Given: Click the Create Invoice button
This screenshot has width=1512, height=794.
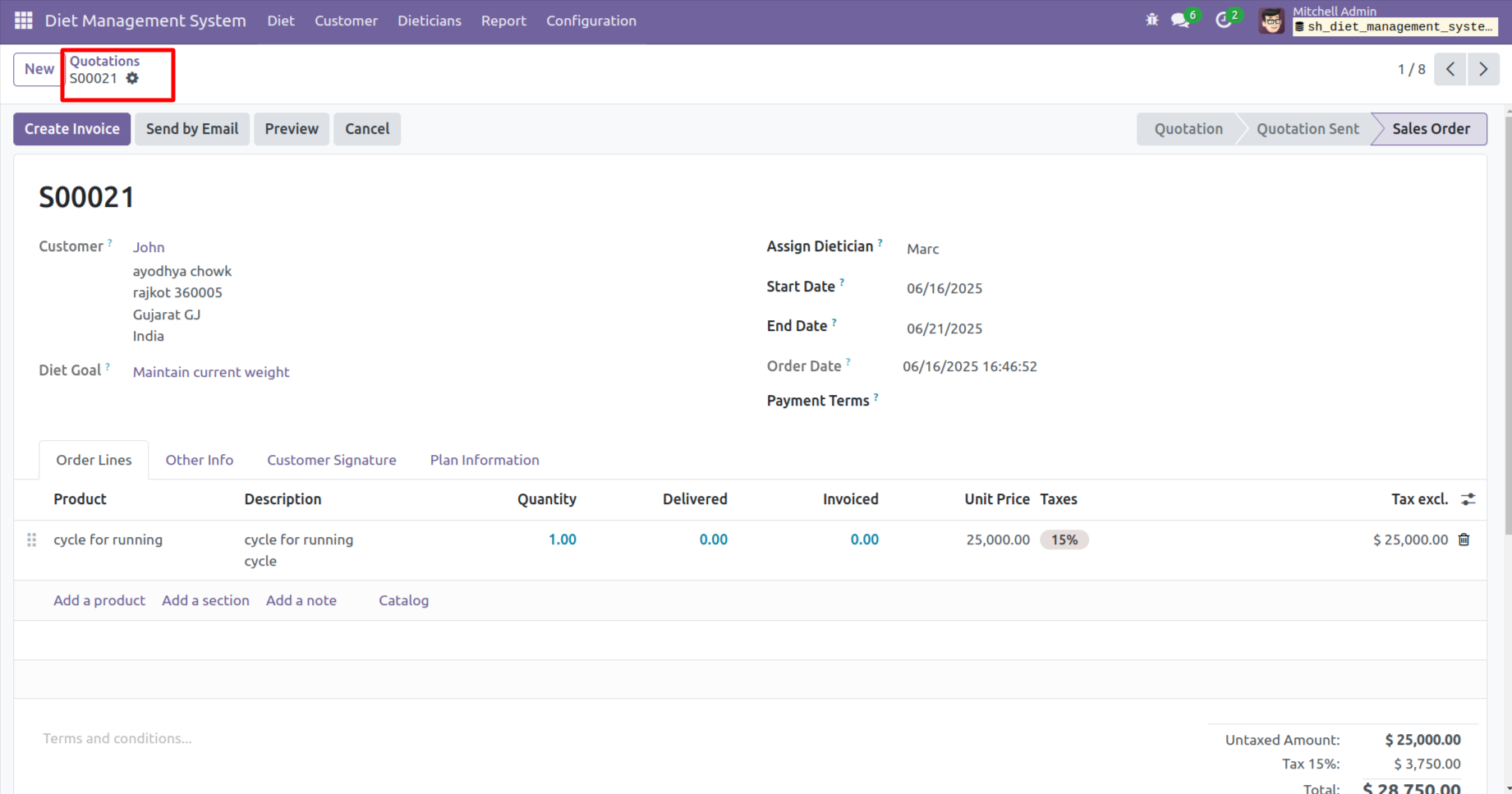Looking at the screenshot, I should click(71, 129).
